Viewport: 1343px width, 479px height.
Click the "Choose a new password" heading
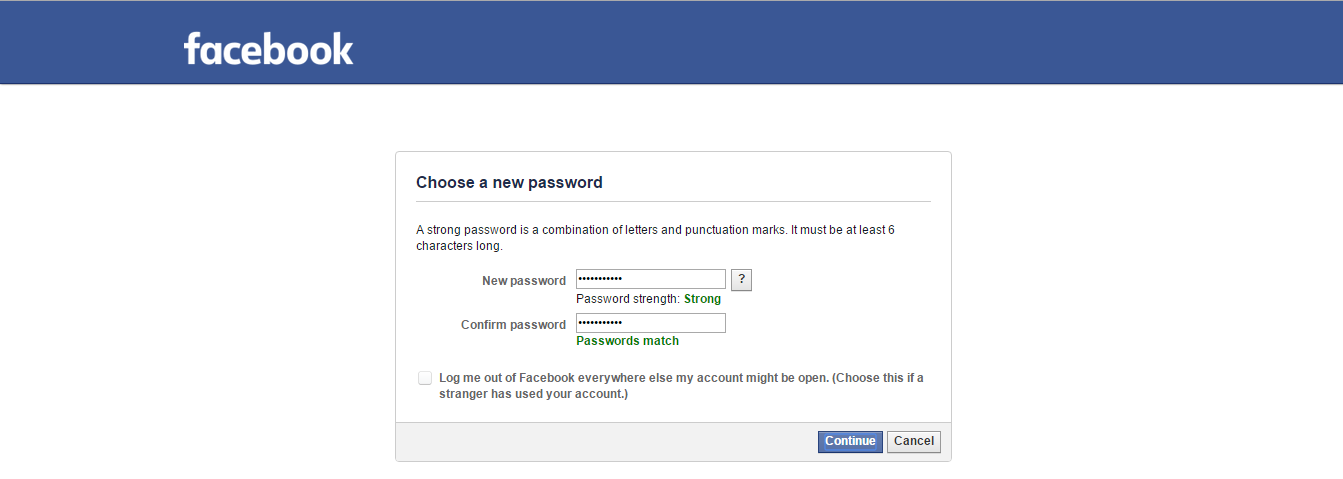(x=509, y=183)
